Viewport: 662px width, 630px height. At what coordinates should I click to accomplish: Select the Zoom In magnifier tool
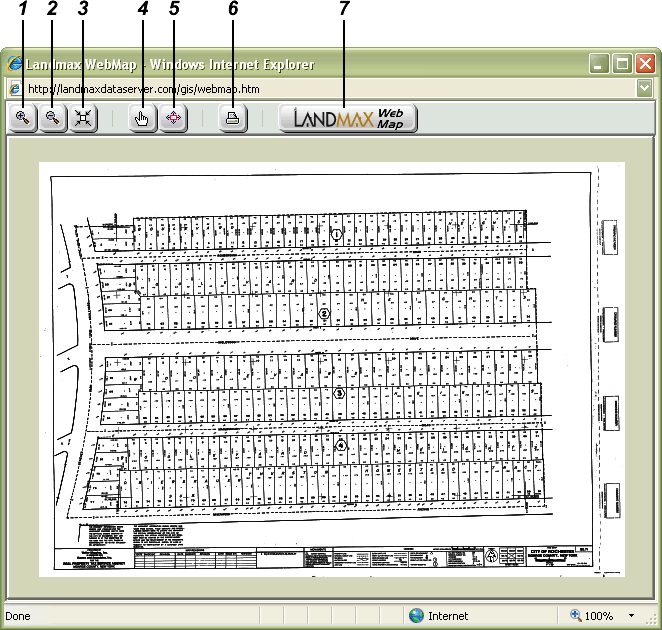21,118
